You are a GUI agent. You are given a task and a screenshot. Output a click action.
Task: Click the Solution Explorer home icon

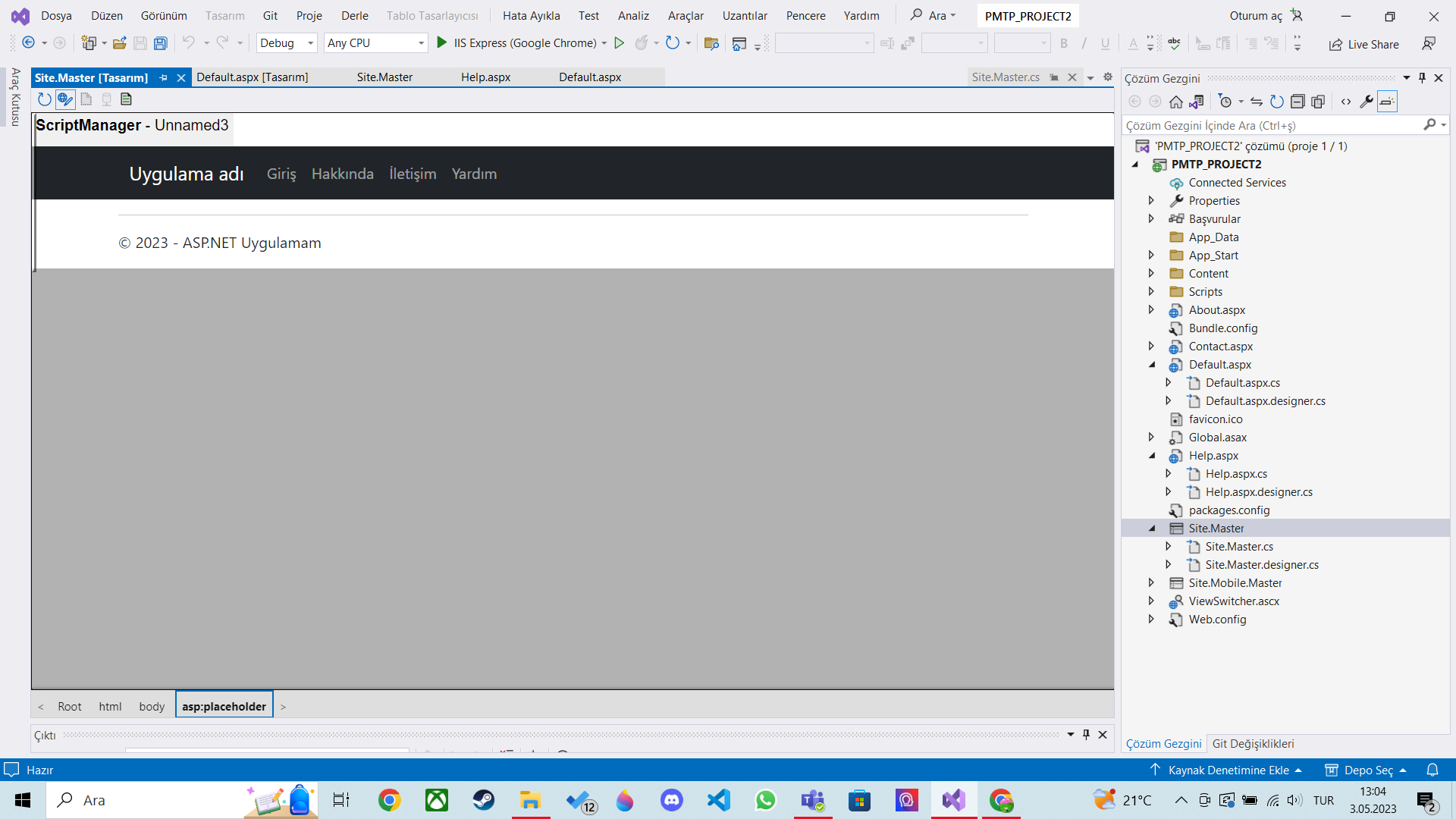1175,102
